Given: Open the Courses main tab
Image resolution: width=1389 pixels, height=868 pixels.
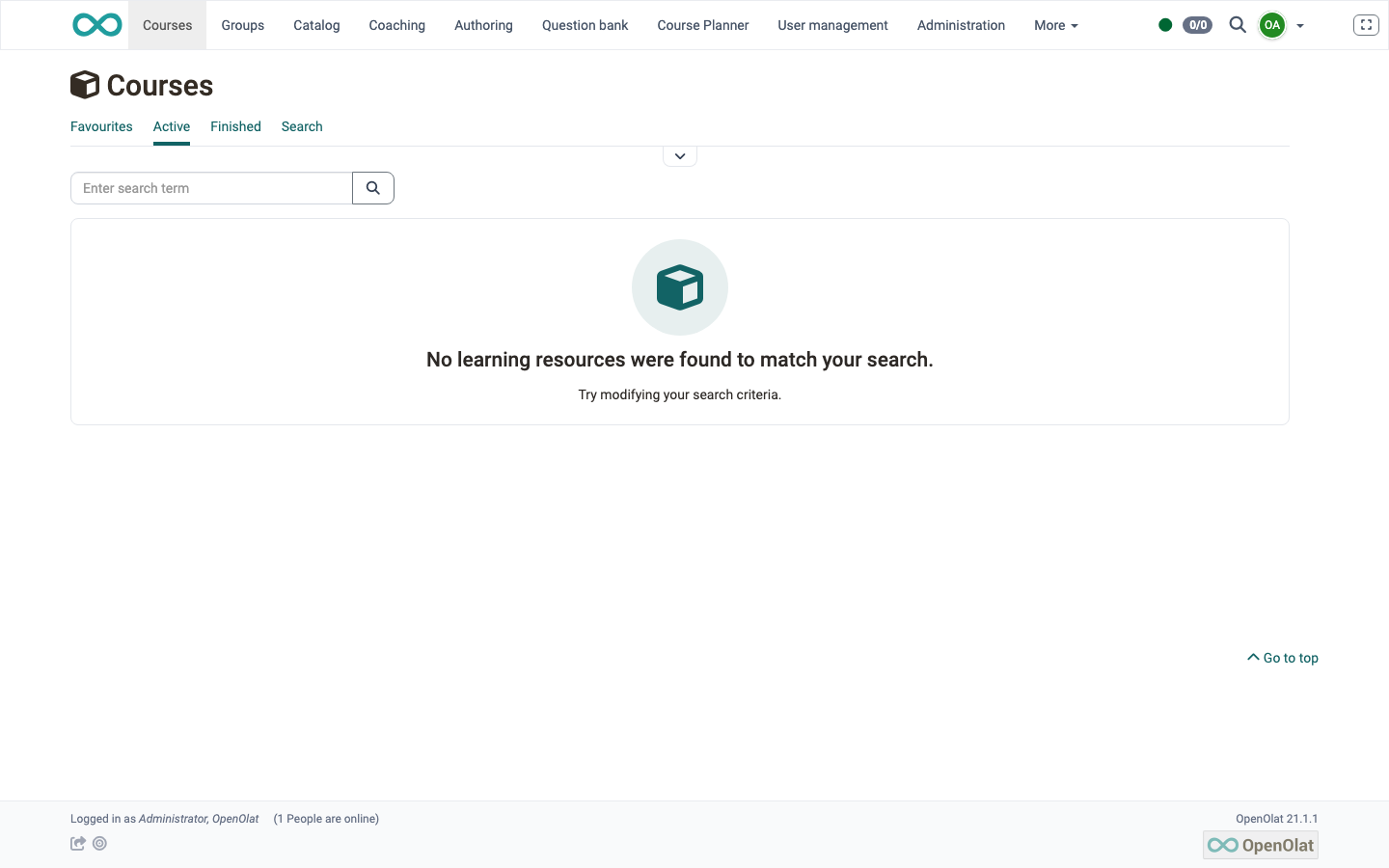Looking at the screenshot, I should (x=168, y=25).
